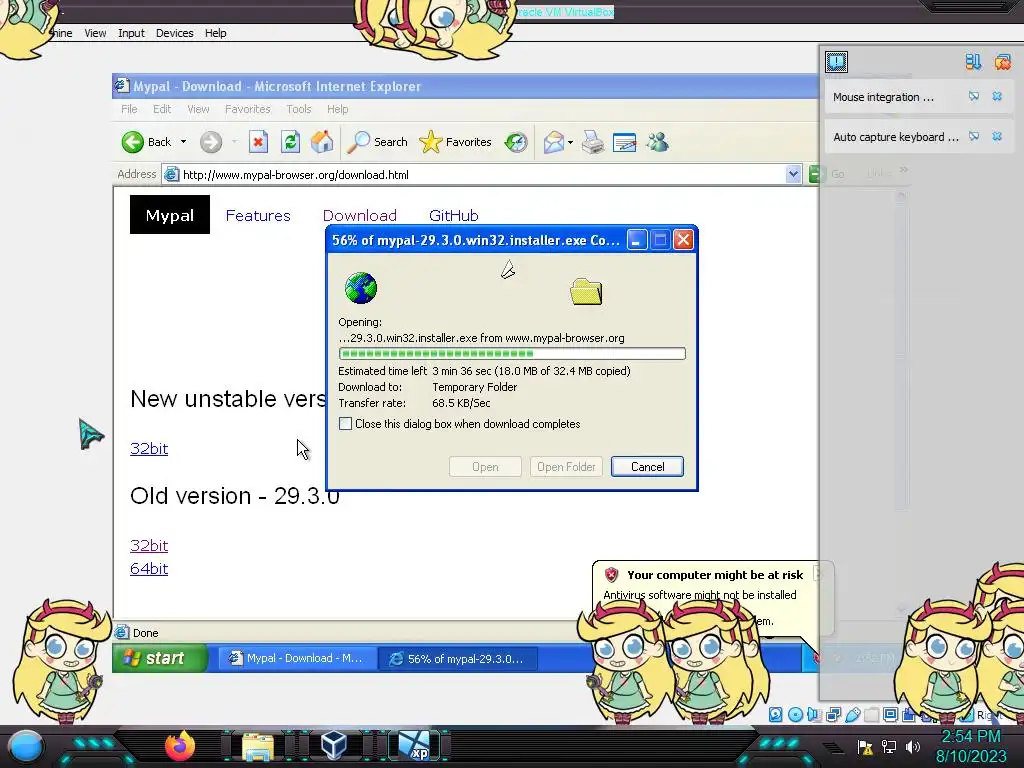
Task: Open the IE View menu
Action: (199, 109)
